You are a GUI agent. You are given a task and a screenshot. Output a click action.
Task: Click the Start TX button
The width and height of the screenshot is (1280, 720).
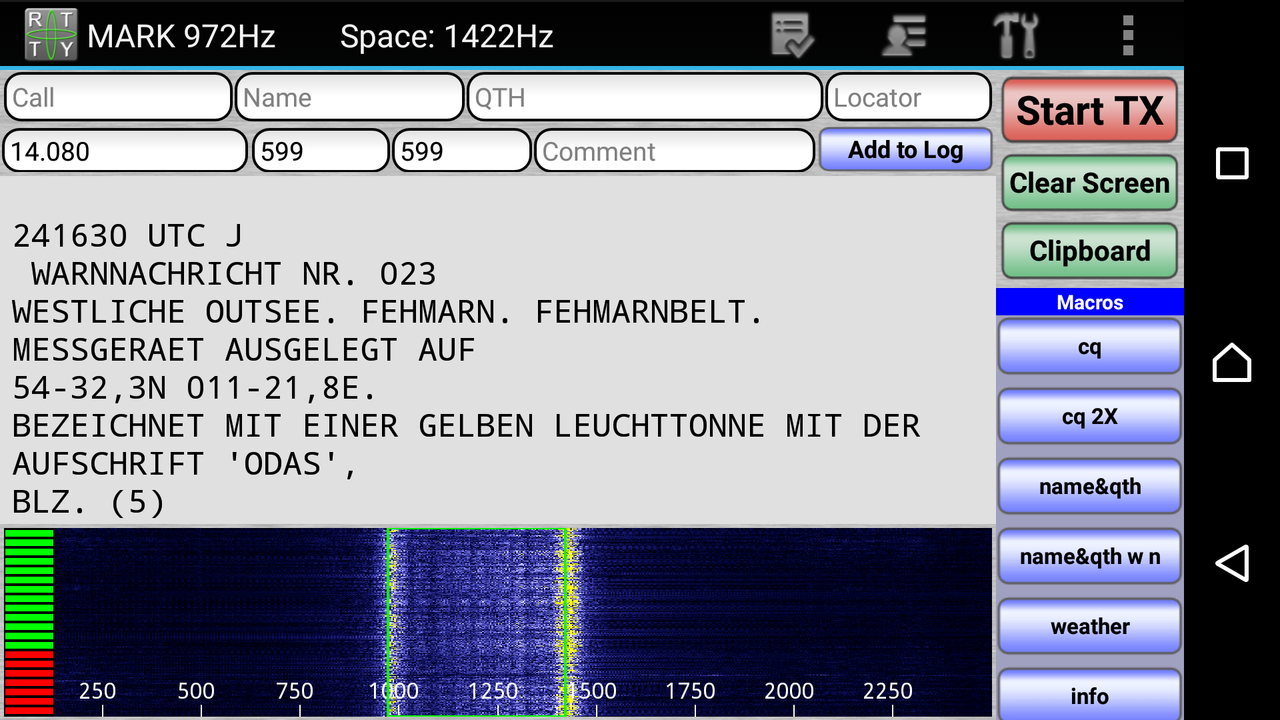tap(1090, 110)
